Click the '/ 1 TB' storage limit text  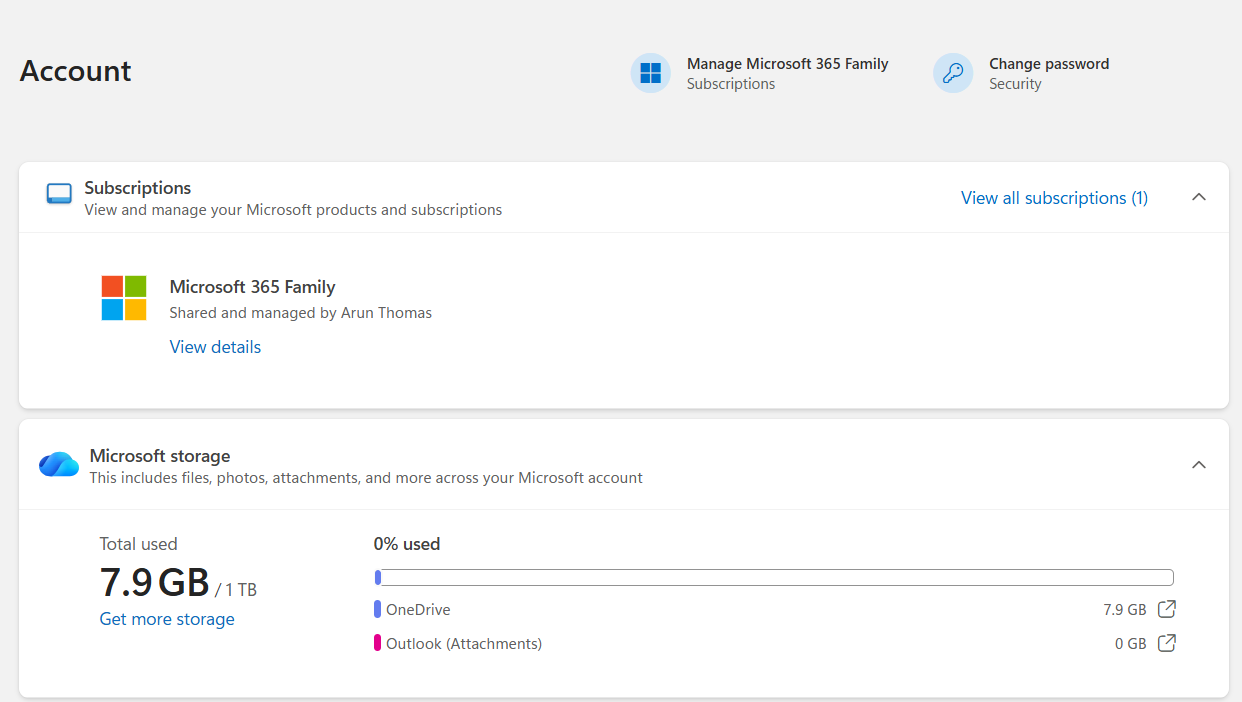point(236,590)
